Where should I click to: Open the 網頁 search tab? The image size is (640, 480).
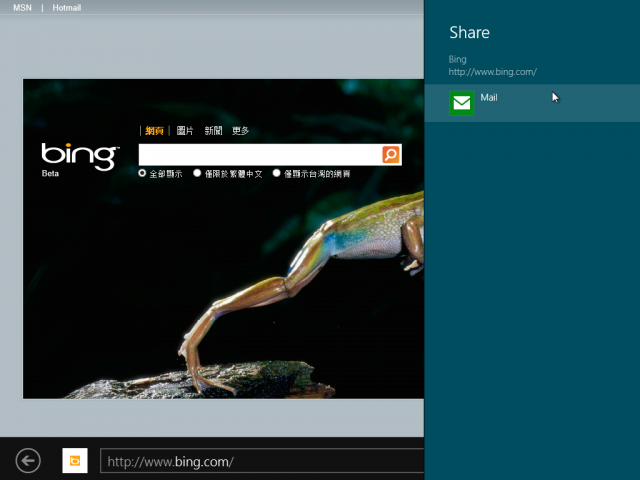click(x=154, y=131)
